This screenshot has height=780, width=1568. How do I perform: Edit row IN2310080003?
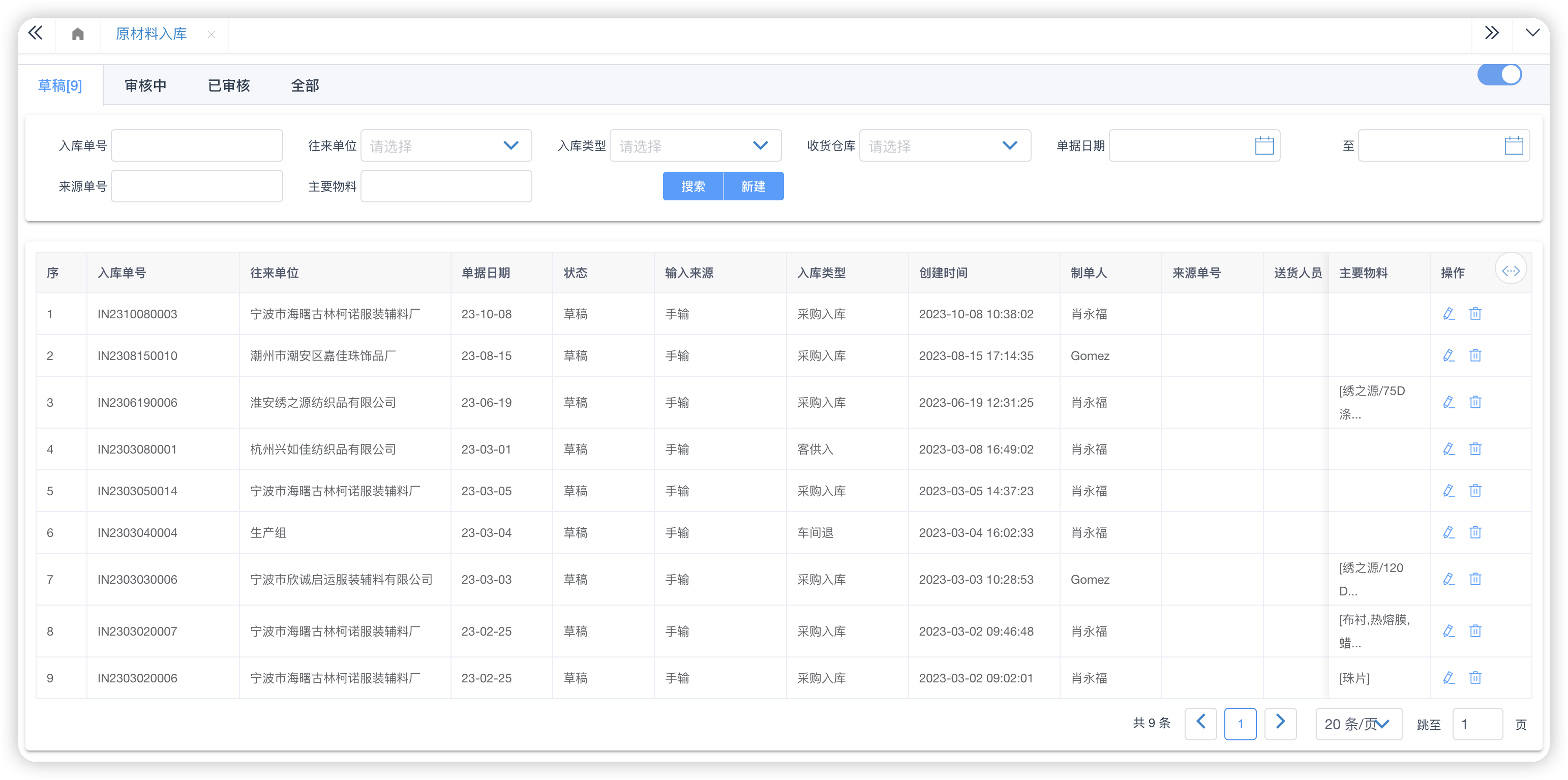click(x=1449, y=314)
